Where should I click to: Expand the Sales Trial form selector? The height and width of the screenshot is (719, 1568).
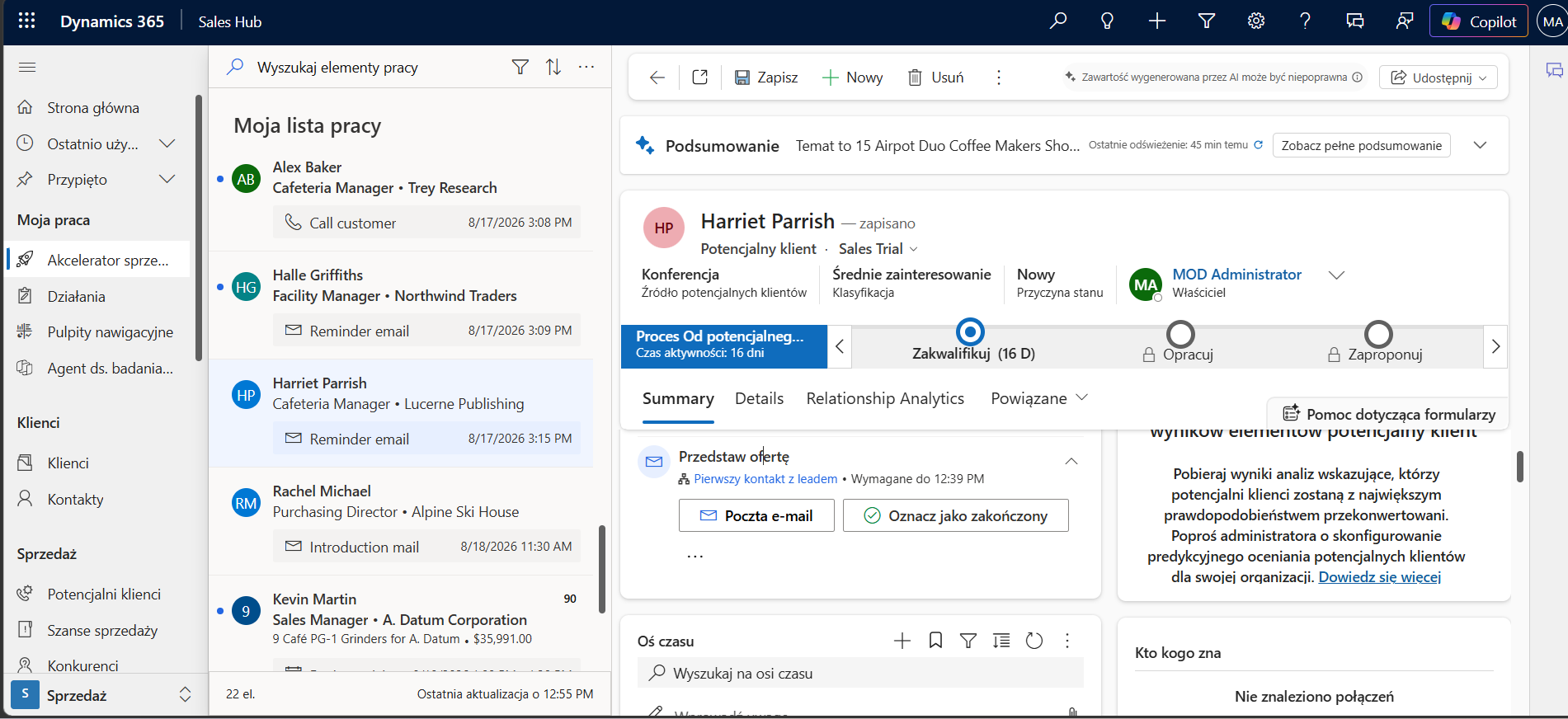[x=878, y=249]
